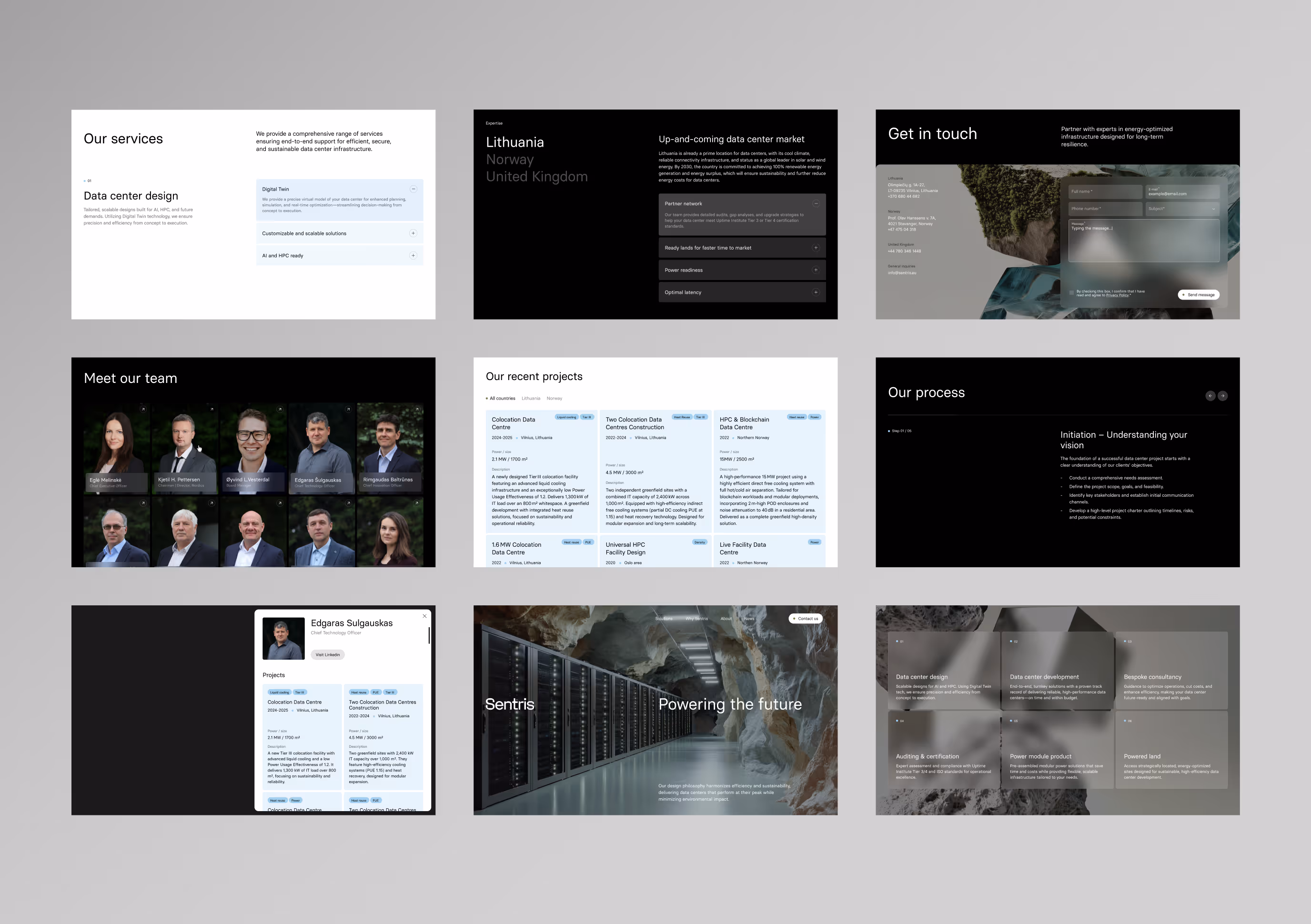Filter projects by Lithuania tab
Screen dimensions: 1311x924
pos(531,398)
